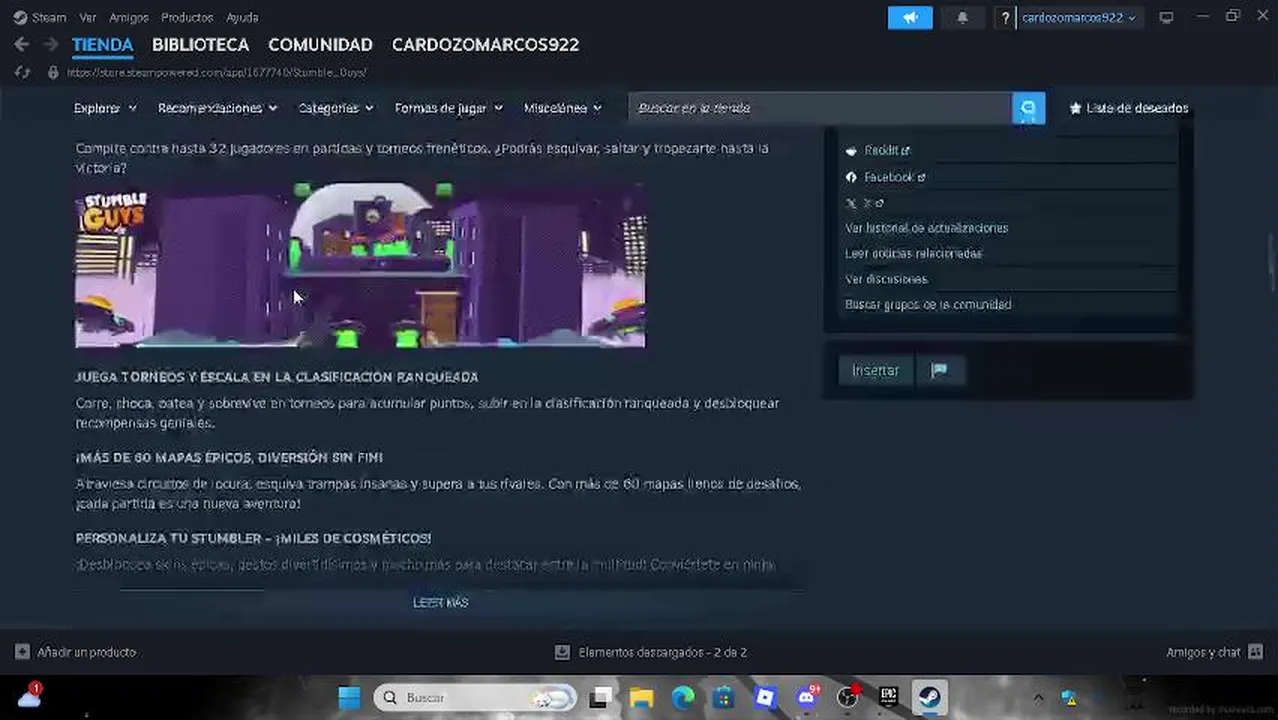Expand the Recomendaciones dropdown
Viewport: 1278px width, 720px height.
[218, 108]
